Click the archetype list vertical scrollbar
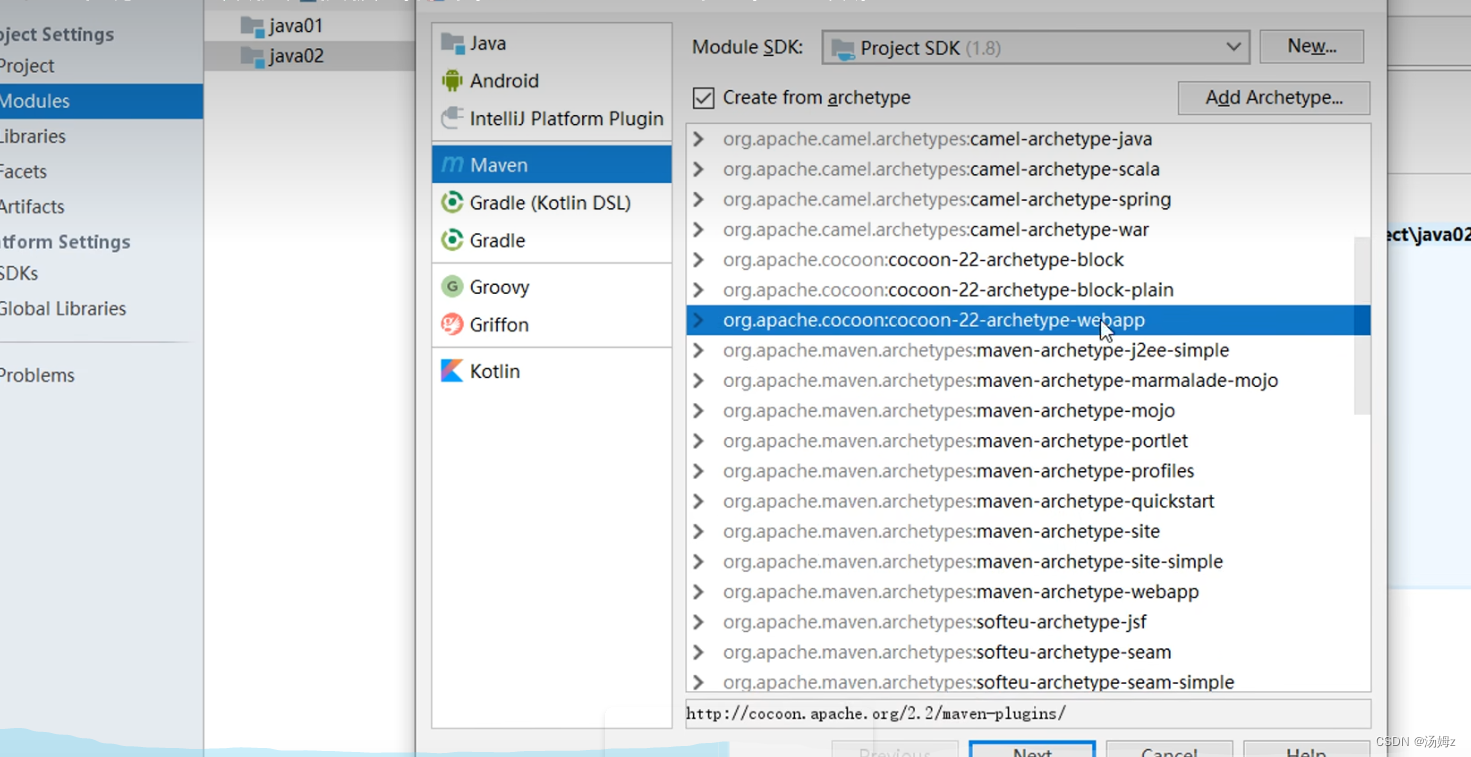This screenshot has width=1471, height=757. pyautogui.click(x=1362, y=325)
